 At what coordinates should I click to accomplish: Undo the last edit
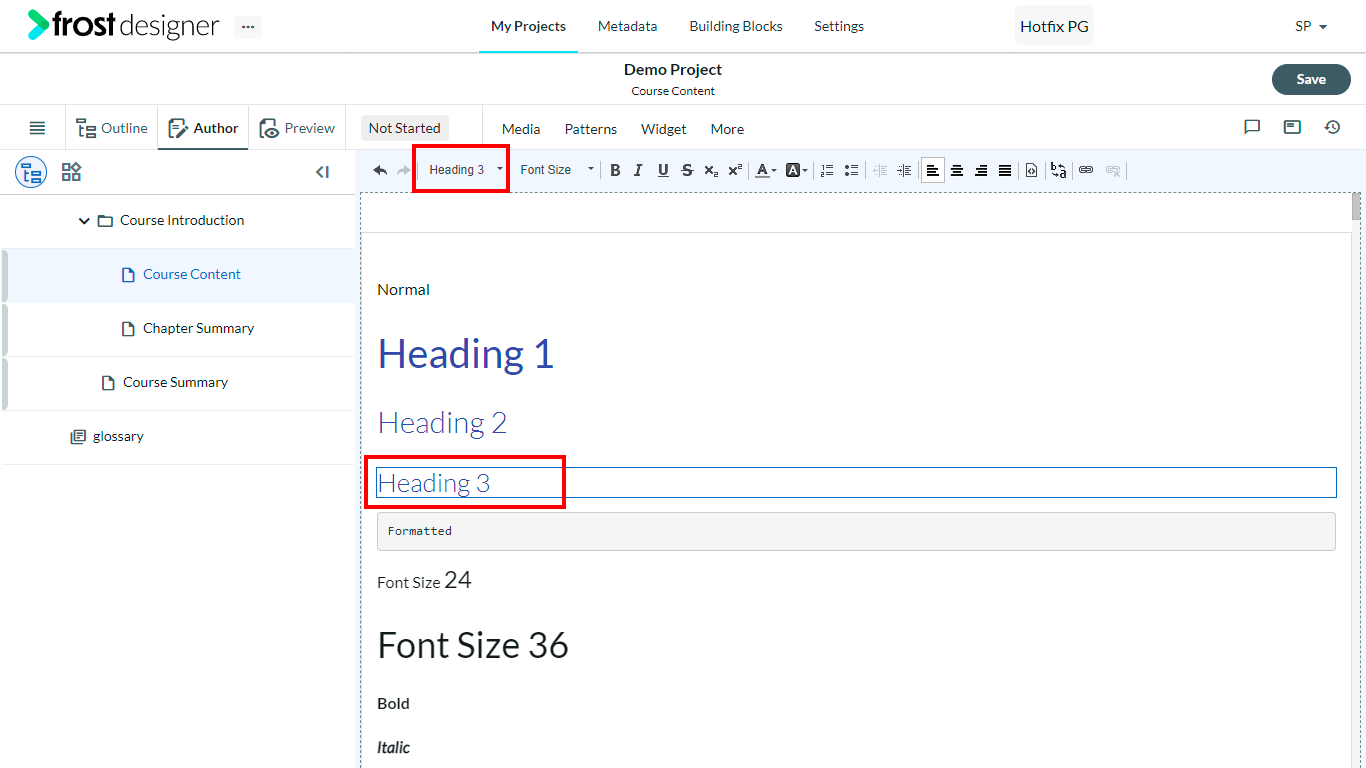[x=380, y=170]
